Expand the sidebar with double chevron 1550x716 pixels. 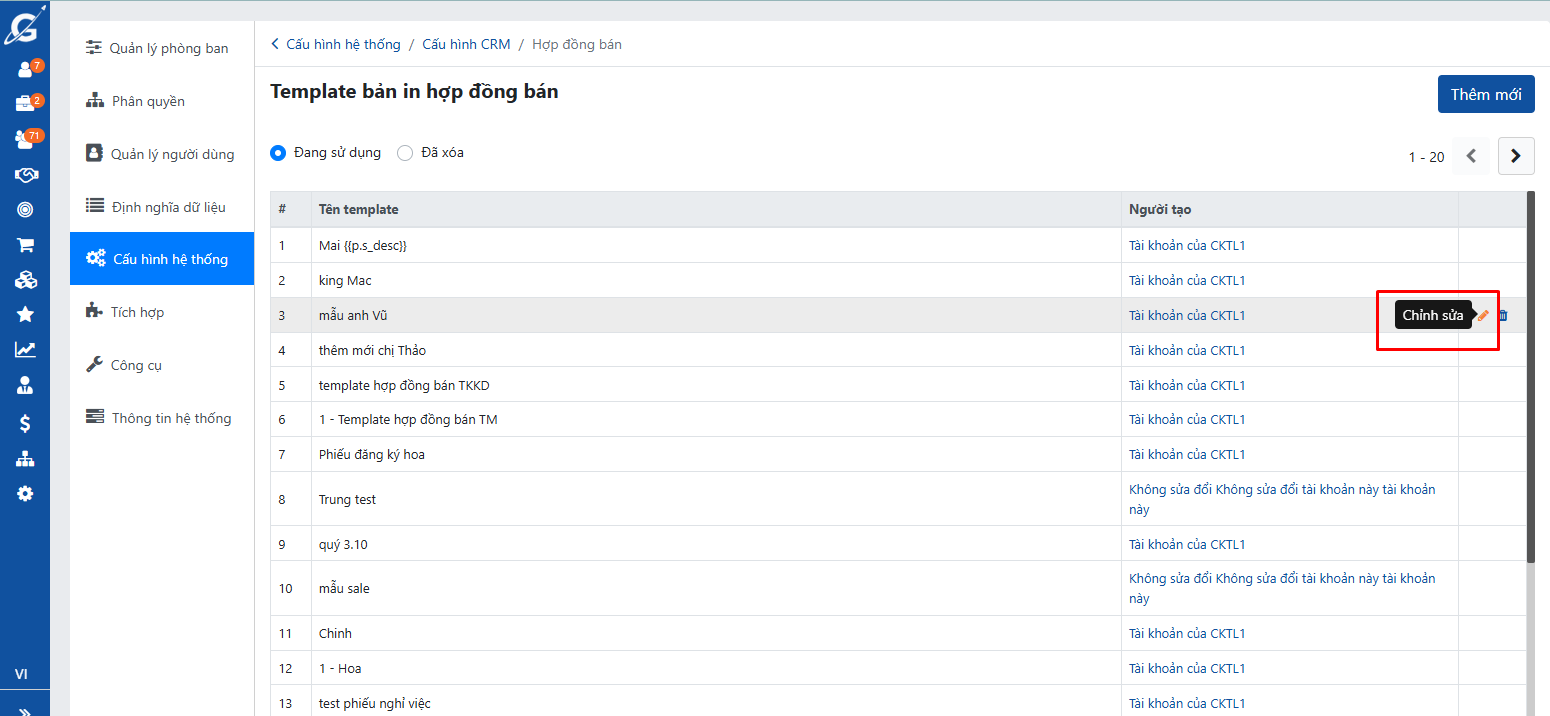tap(25, 709)
